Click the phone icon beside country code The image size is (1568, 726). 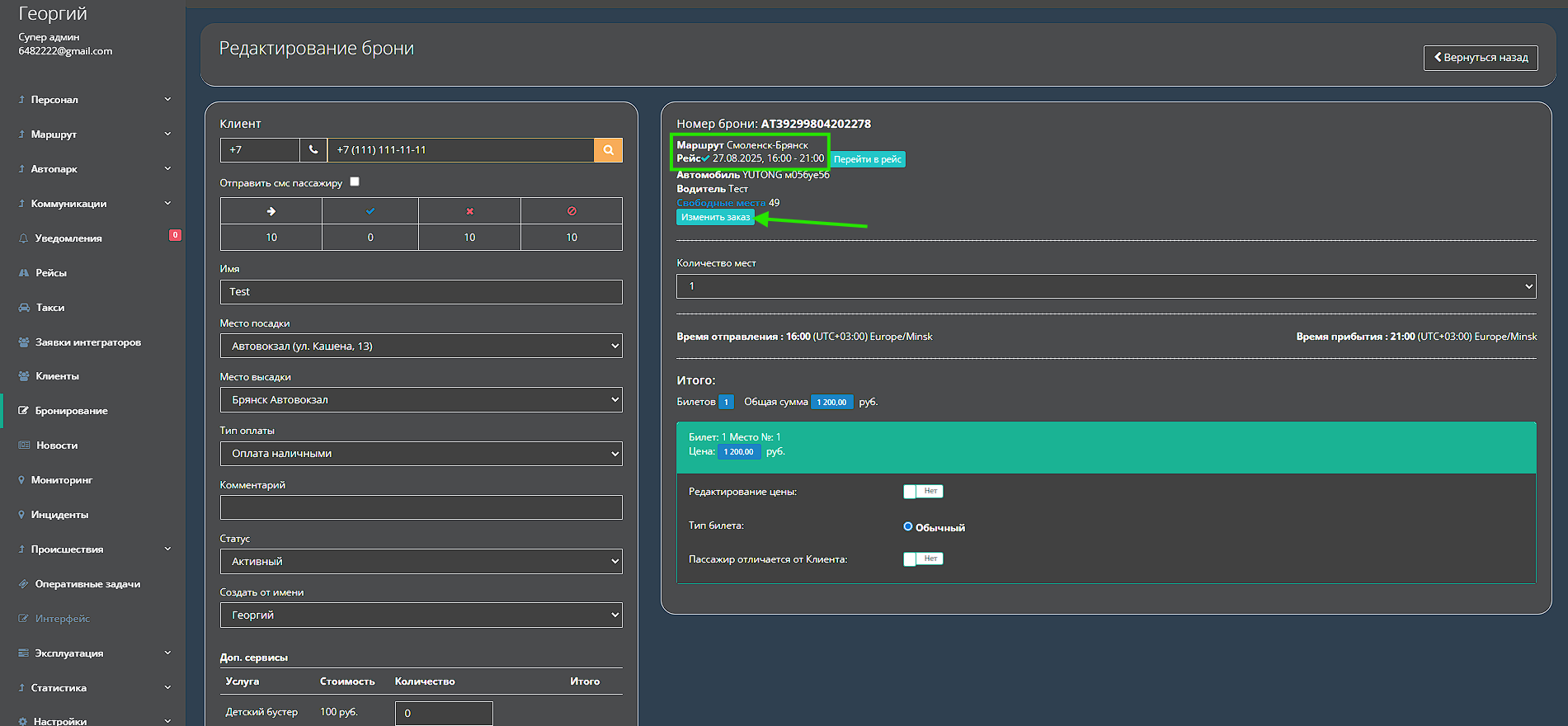pos(313,150)
